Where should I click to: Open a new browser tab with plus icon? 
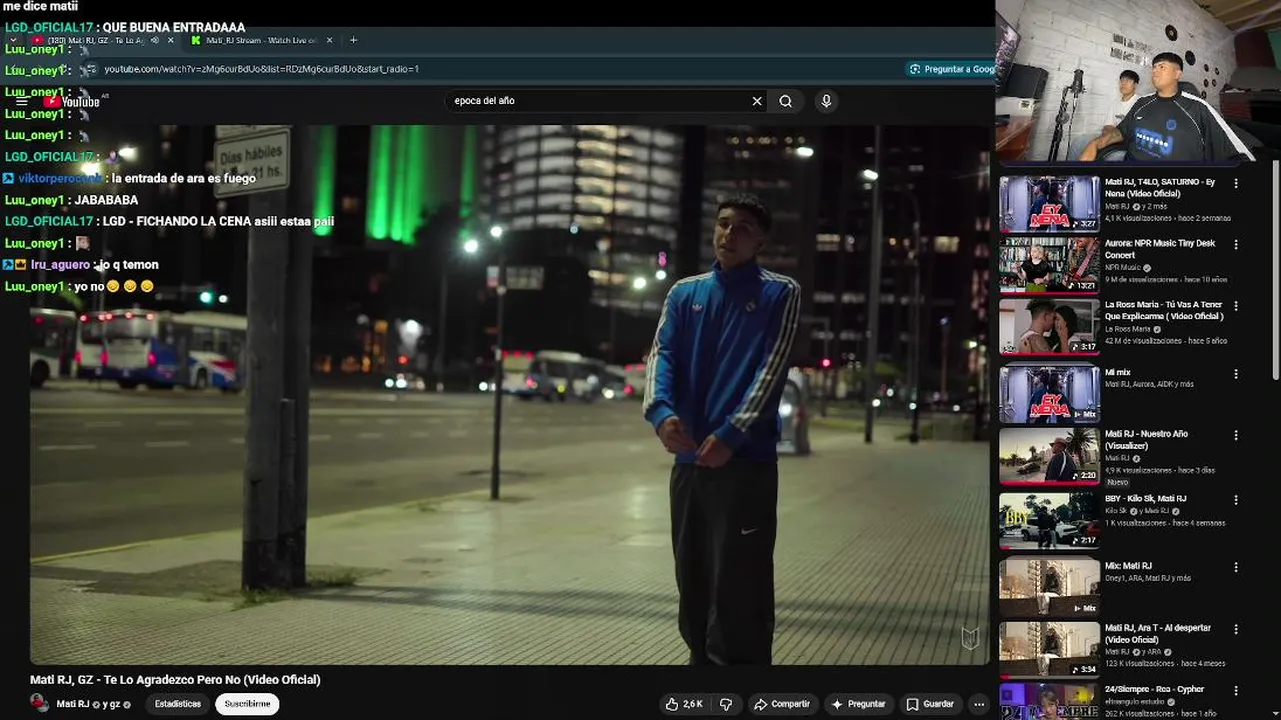(353, 40)
